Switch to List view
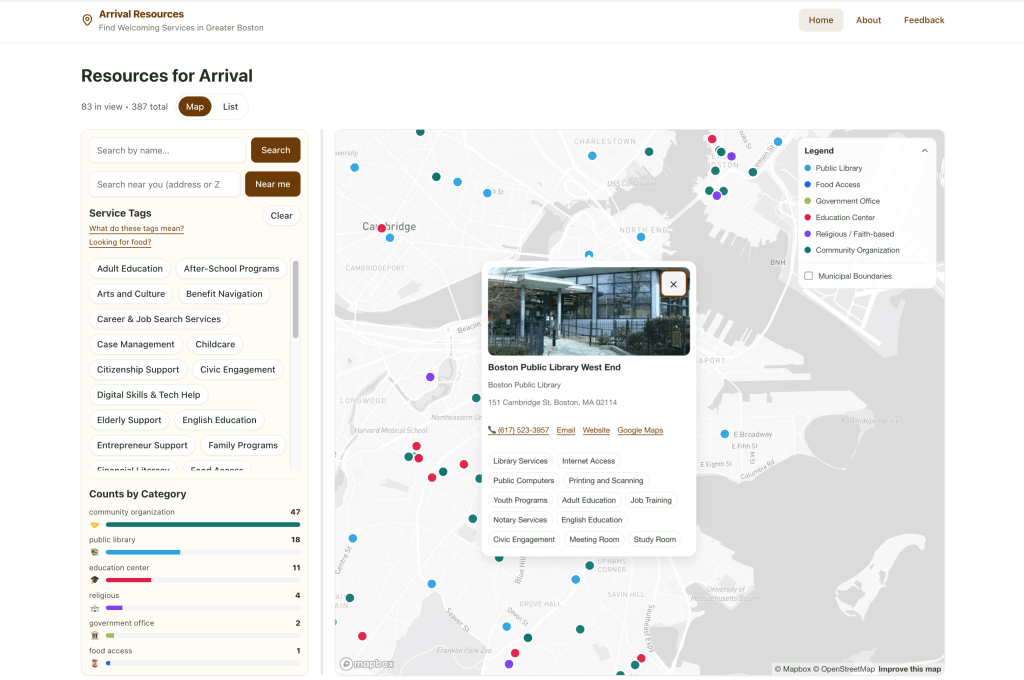The image size is (1024, 680). tap(230, 107)
